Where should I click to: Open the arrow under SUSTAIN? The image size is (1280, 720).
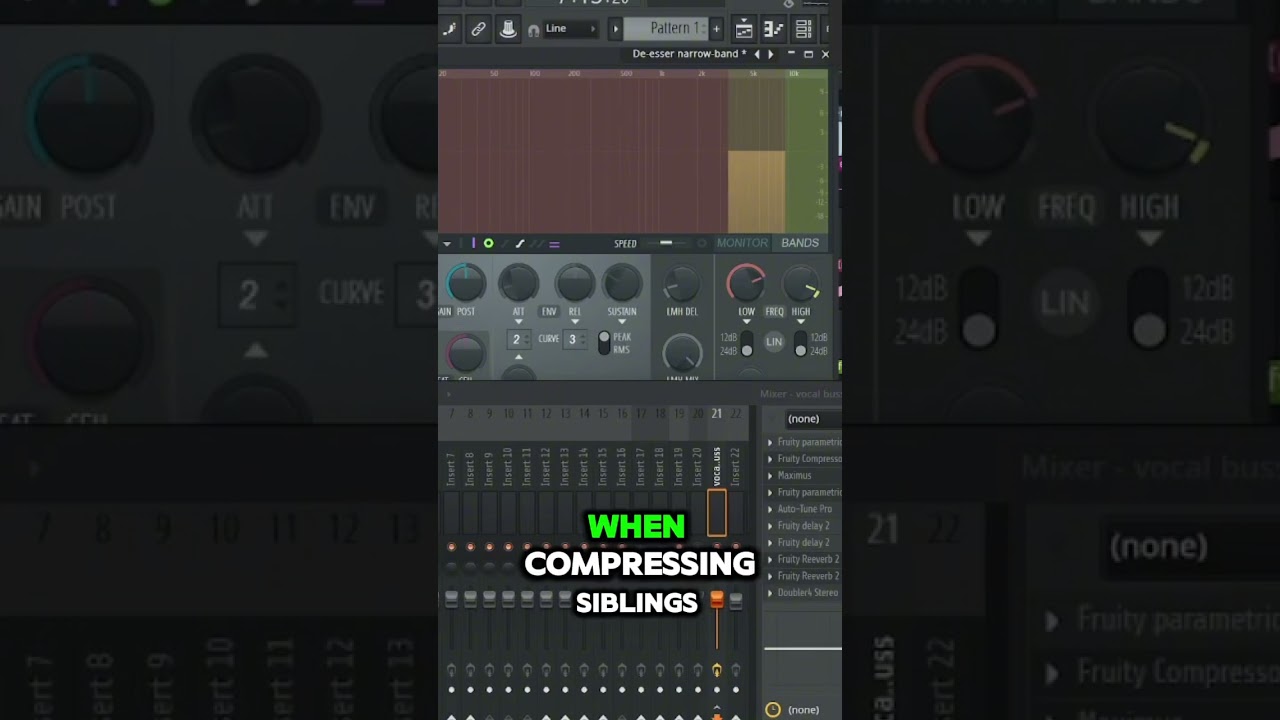(x=622, y=322)
